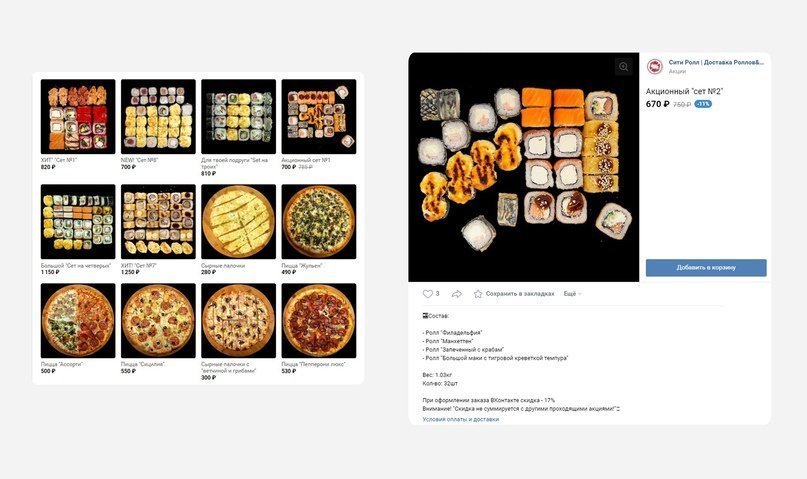
Task: Open ХИТ Сет №1 product thumbnail
Action: [x=78, y=116]
